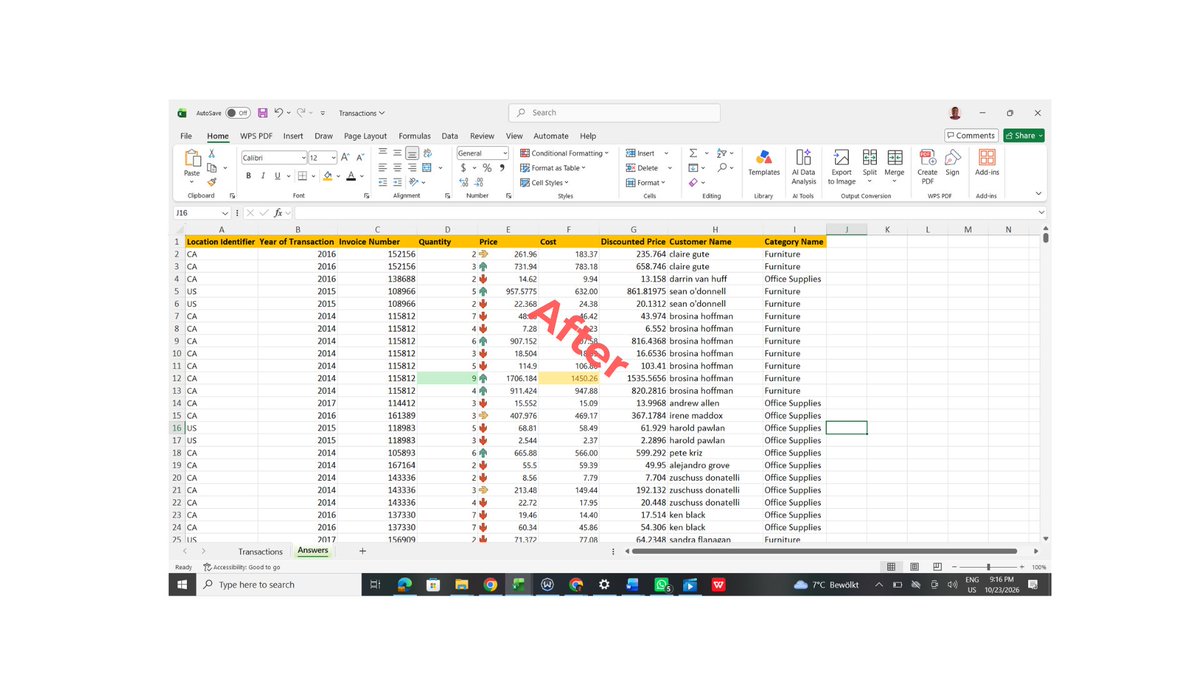Click the horizontal sheet scrollbar
The height and width of the screenshot is (675, 1200).
pos(825,551)
